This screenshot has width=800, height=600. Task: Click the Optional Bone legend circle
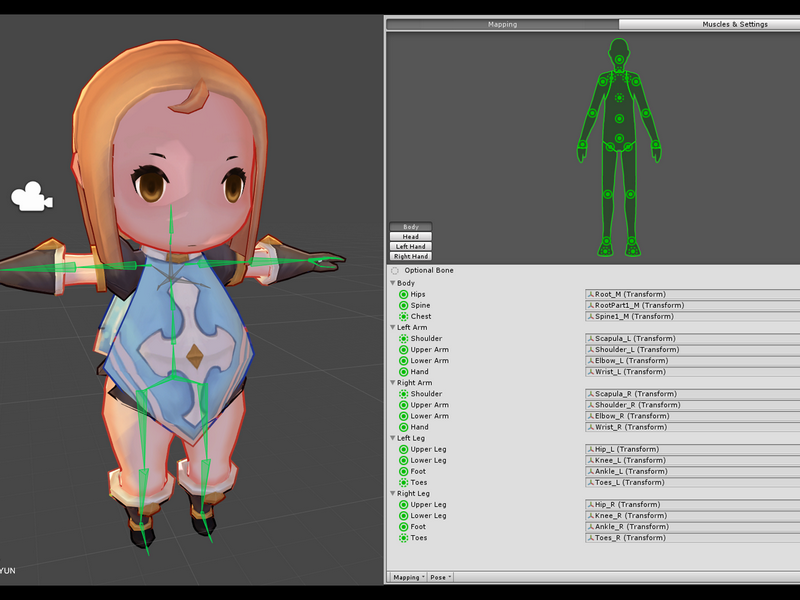pyautogui.click(x=394, y=271)
